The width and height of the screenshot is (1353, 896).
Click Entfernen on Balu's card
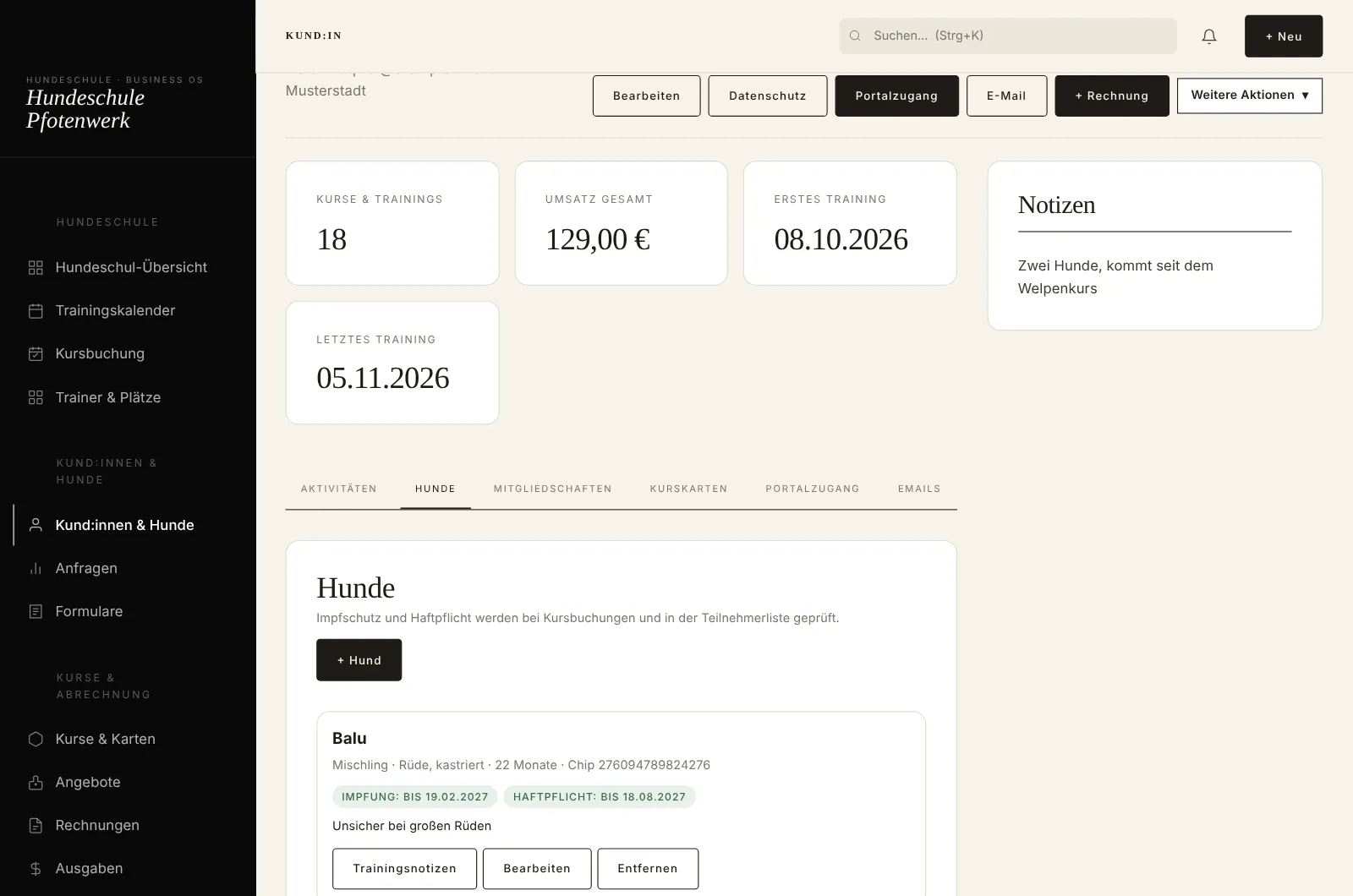648,869
